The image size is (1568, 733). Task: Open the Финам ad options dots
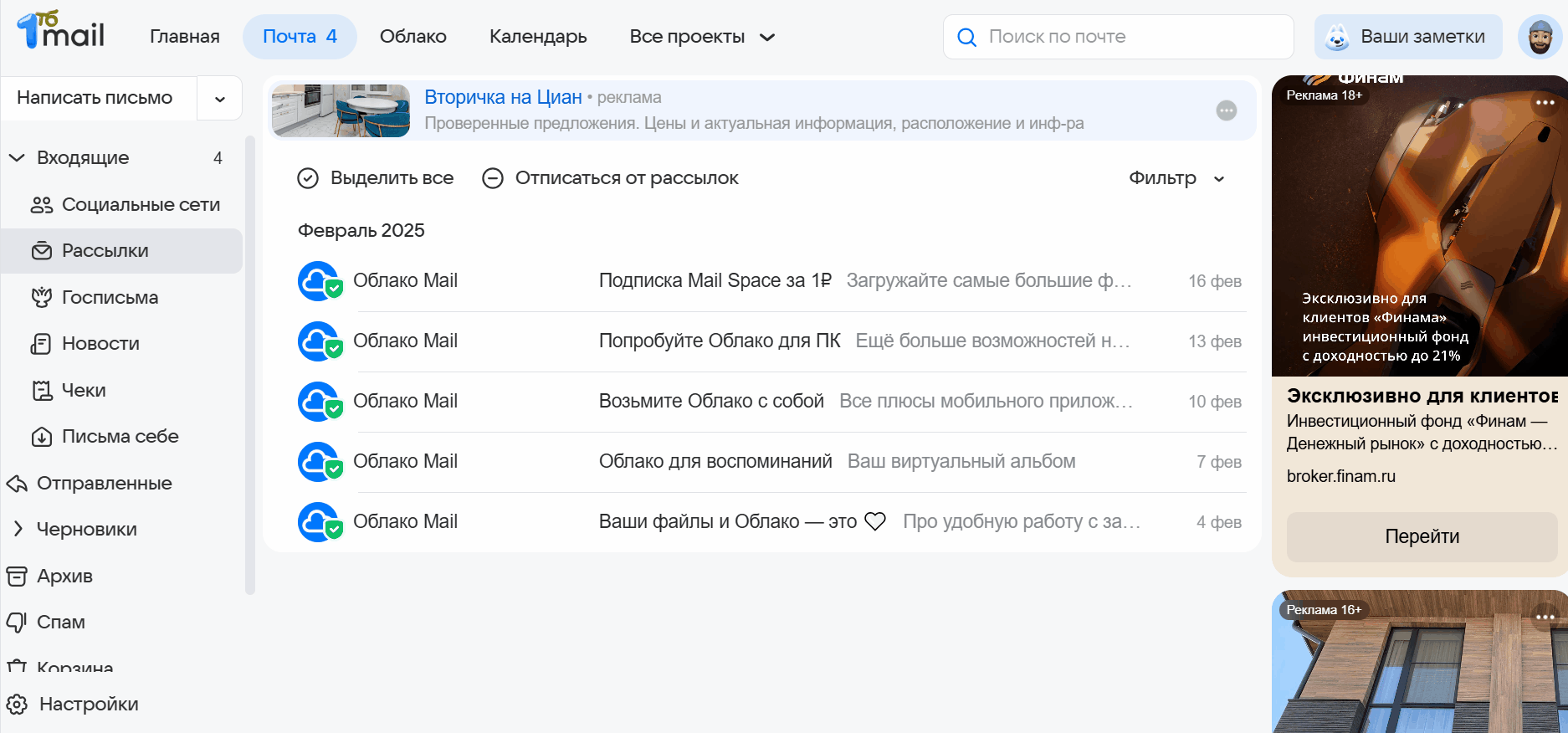[1545, 102]
